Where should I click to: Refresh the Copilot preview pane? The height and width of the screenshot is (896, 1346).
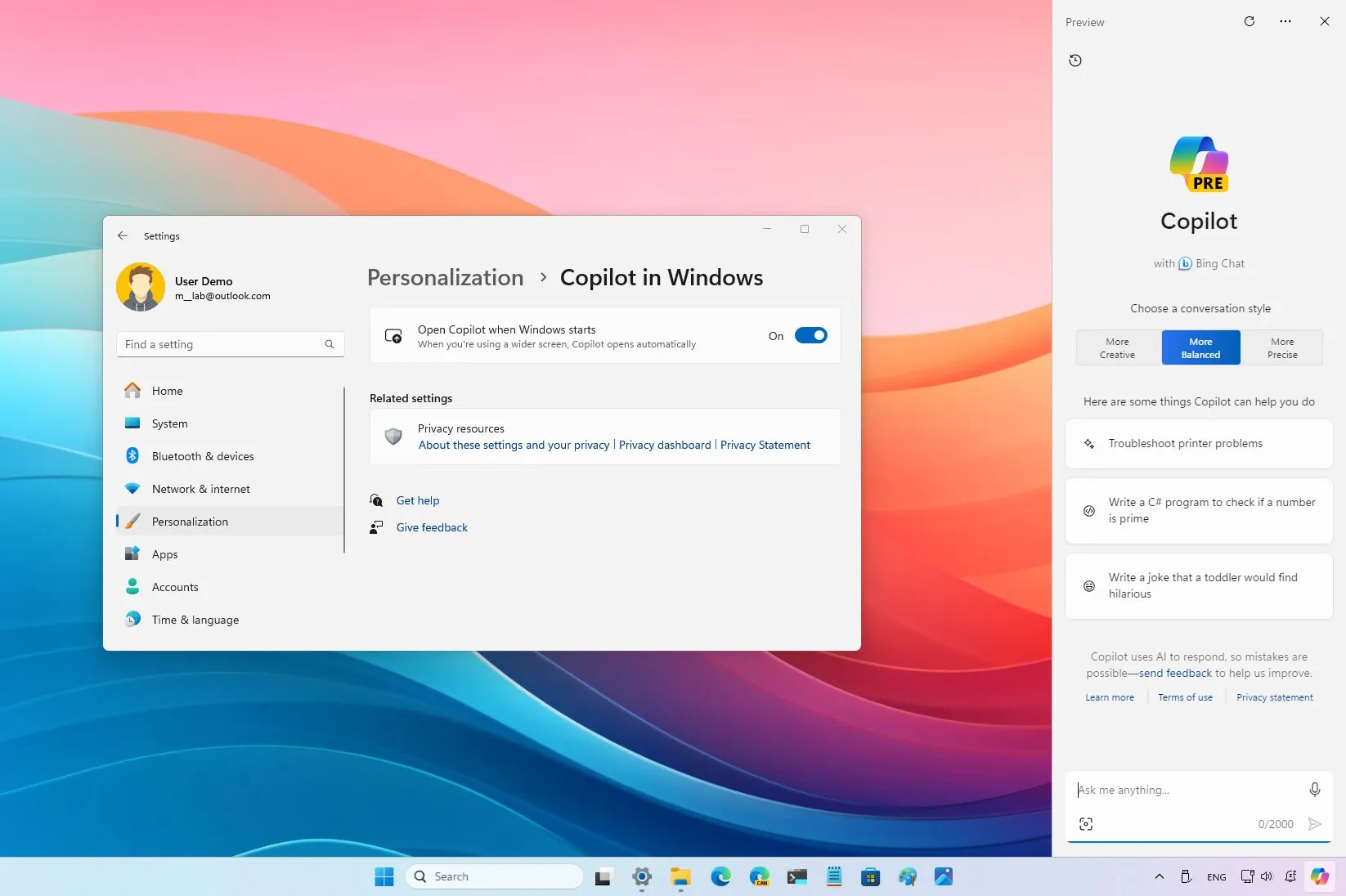pos(1250,21)
